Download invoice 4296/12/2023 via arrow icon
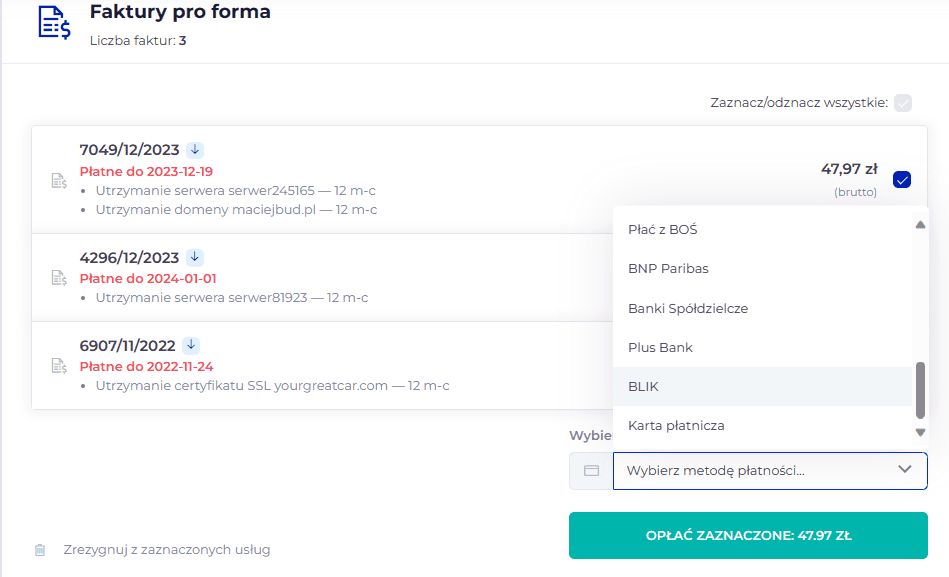This screenshot has height=577, width=949. [195, 257]
